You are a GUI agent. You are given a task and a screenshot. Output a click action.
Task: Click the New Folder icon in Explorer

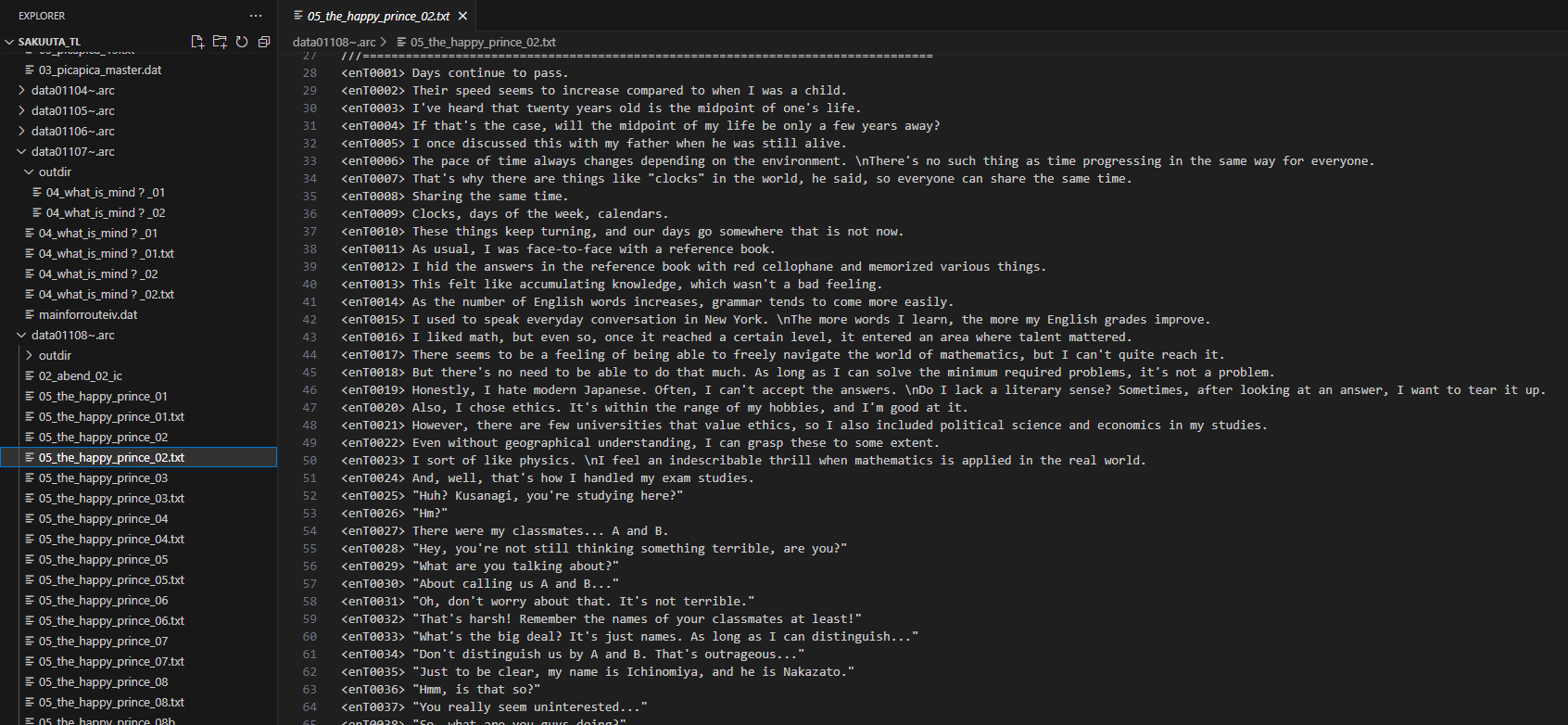[220, 42]
